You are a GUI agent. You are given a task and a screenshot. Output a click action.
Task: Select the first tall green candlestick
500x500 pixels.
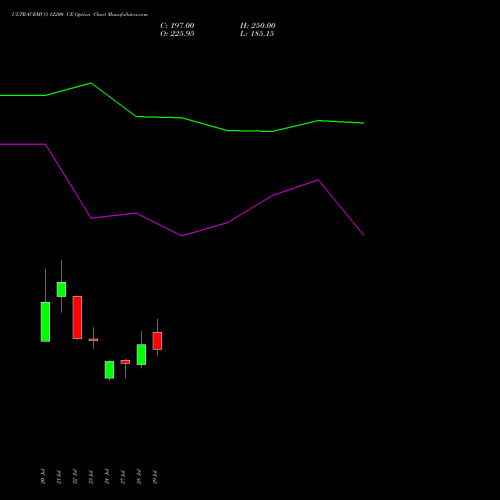pyautogui.click(x=45, y=322)
